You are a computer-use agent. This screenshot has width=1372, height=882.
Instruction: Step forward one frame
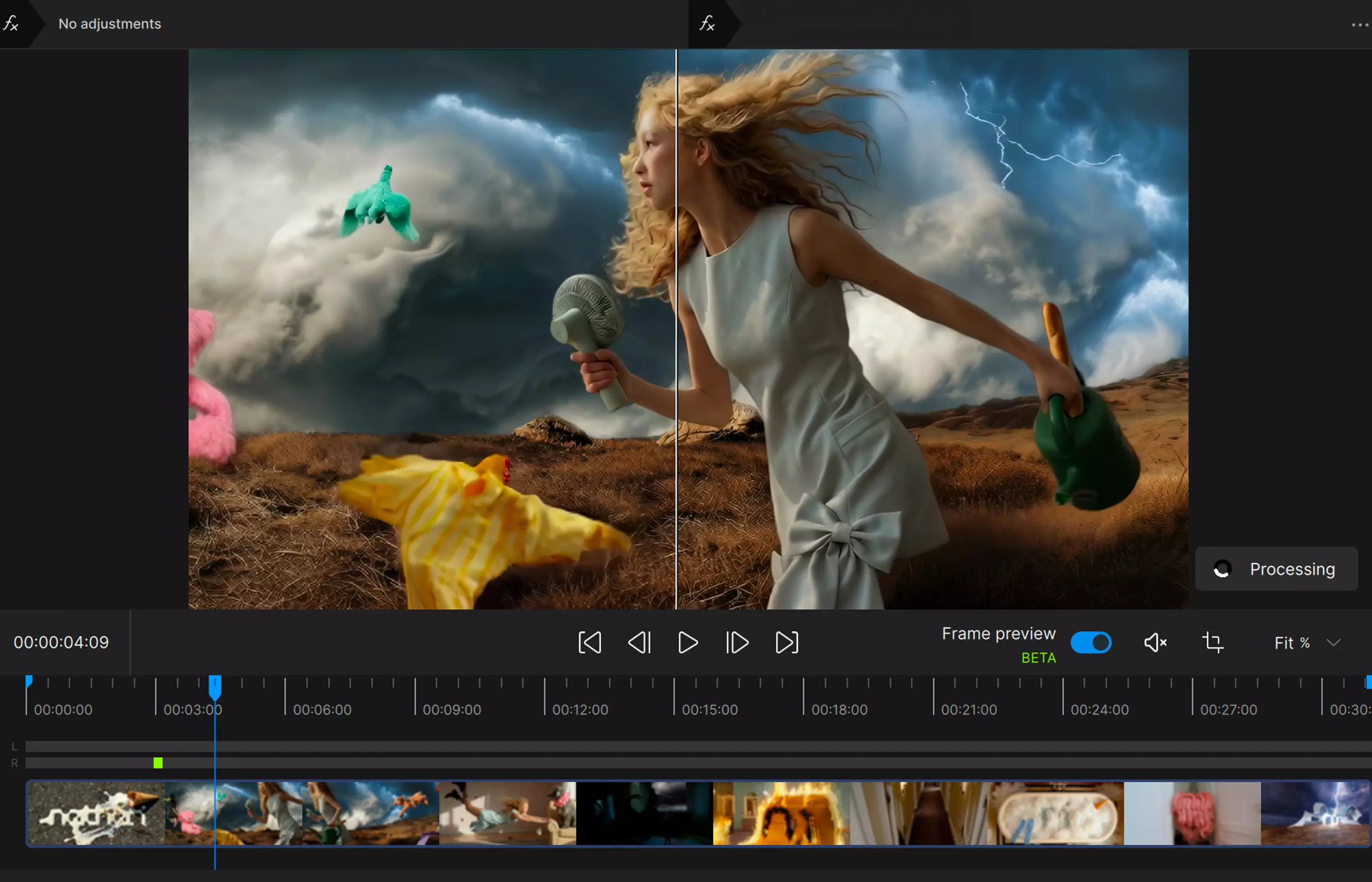(x=737, y=643)
